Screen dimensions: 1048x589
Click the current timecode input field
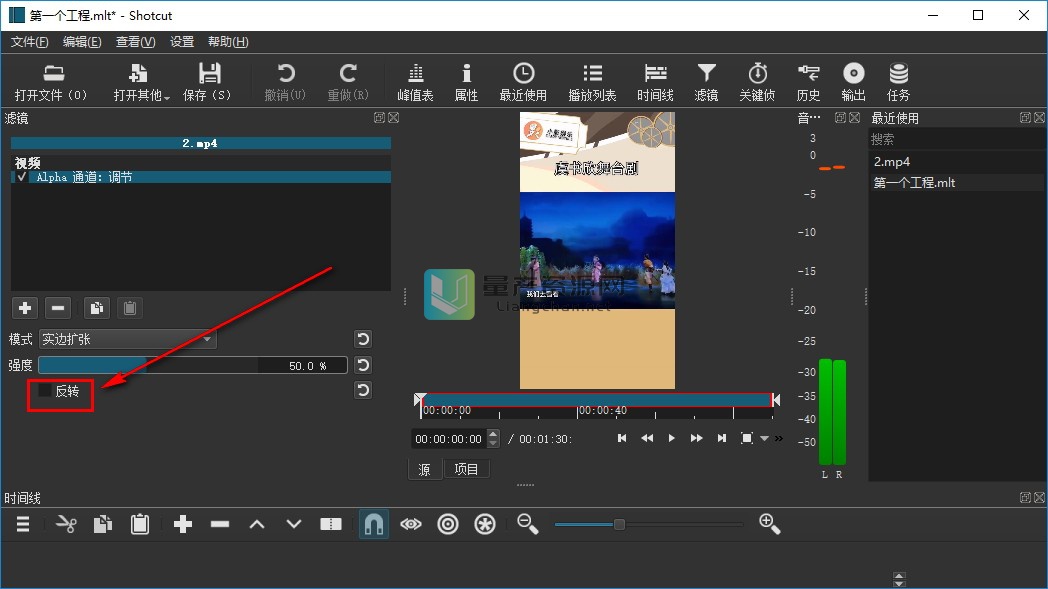point(449,439)
